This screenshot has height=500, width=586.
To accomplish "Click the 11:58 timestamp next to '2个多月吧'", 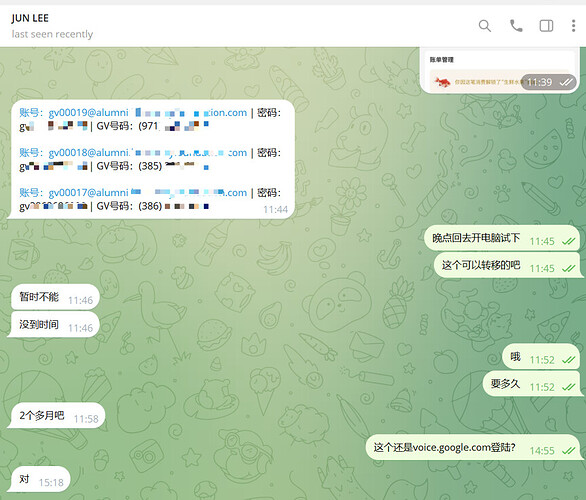I will tap(86, 419).
